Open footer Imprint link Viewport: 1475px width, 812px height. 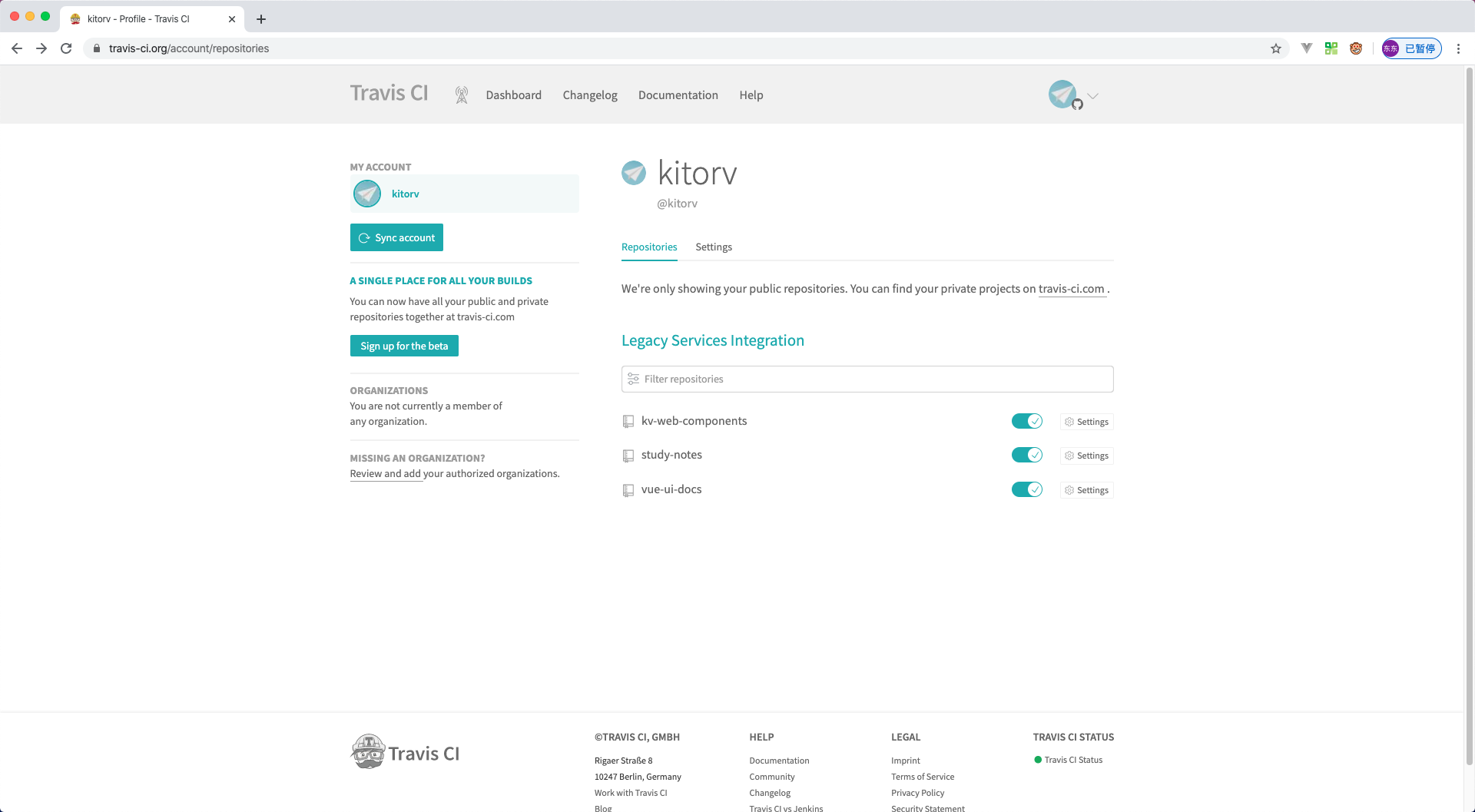(x=905, y=761)
